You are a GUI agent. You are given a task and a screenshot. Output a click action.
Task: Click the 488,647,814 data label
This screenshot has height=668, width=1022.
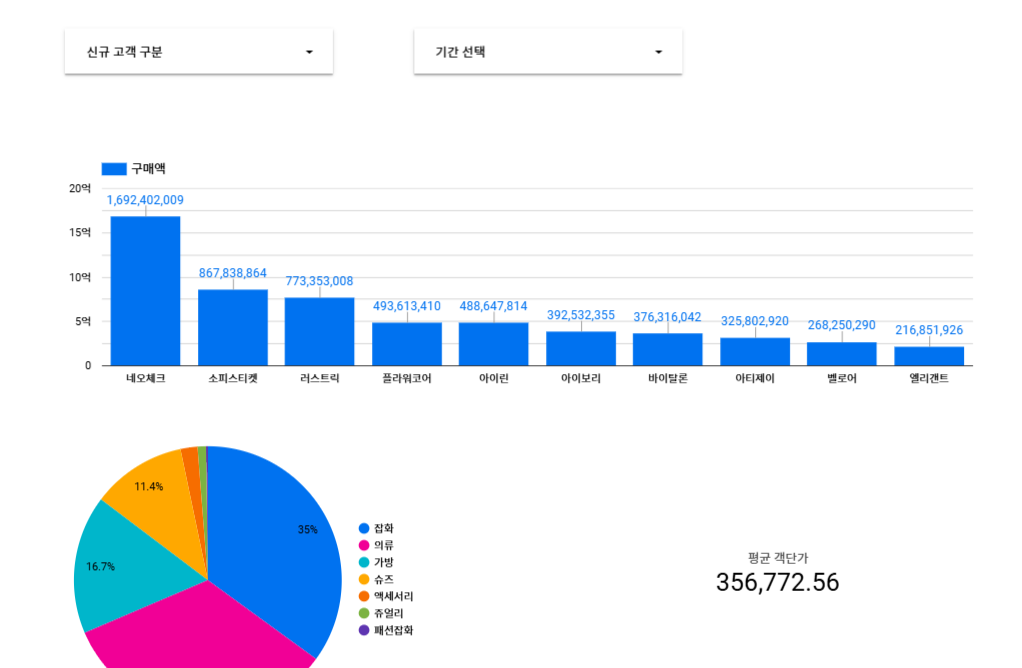coord(493,306)
